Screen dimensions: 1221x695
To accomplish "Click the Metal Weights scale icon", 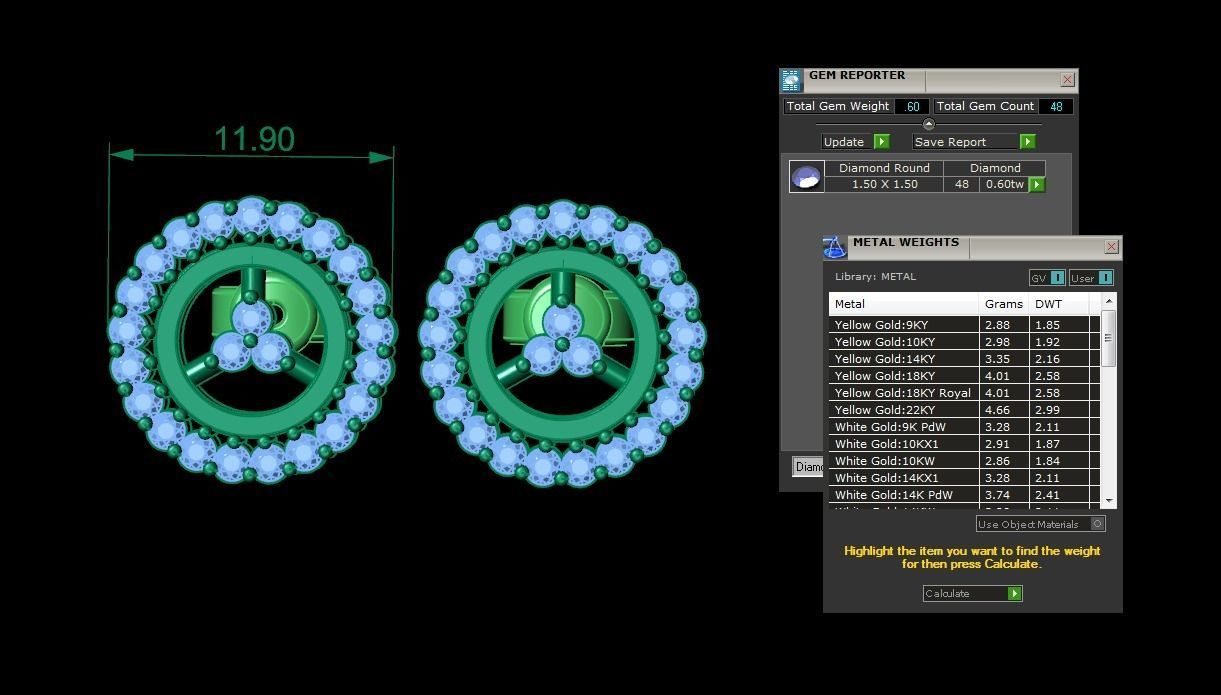I will pyautogui.click(x=834, y=248).
